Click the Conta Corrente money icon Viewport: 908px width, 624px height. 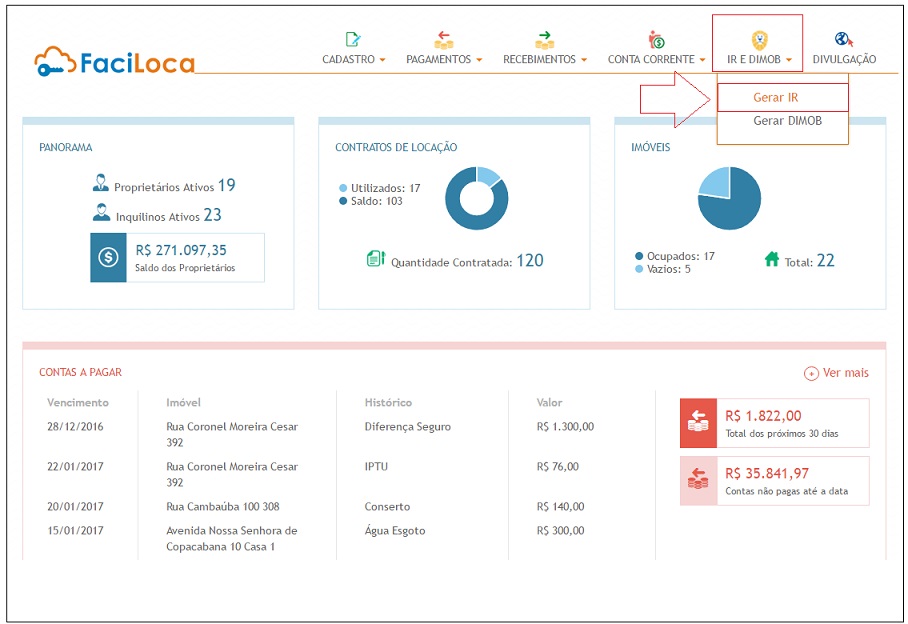(656, 39)
